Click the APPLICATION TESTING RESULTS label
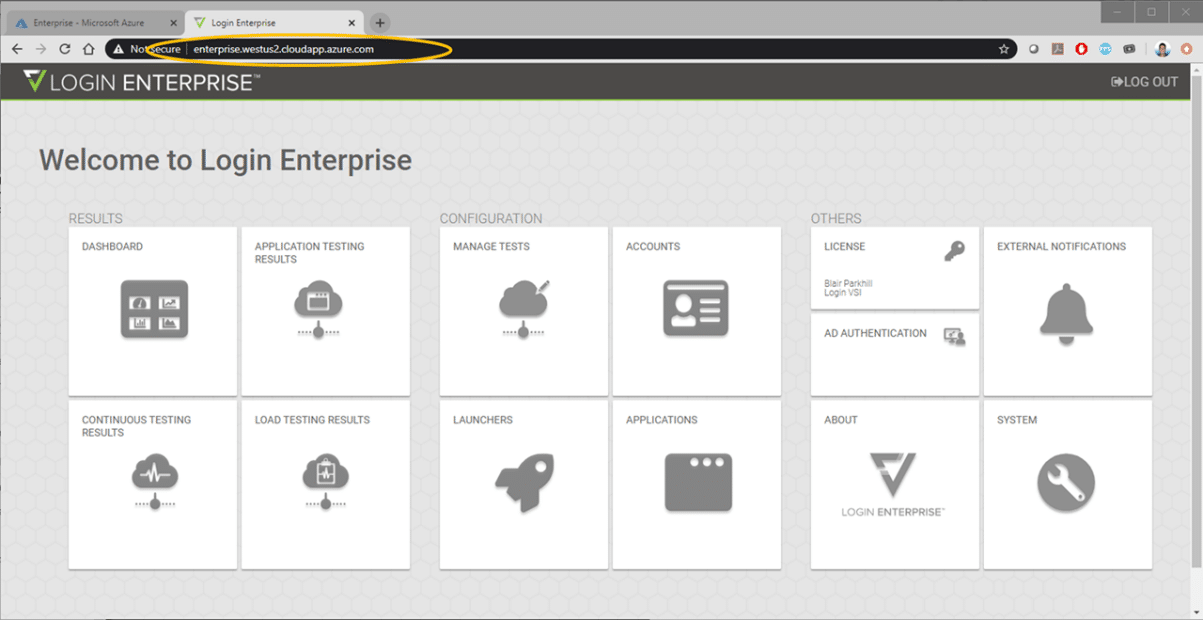 [x=309, y=252]
